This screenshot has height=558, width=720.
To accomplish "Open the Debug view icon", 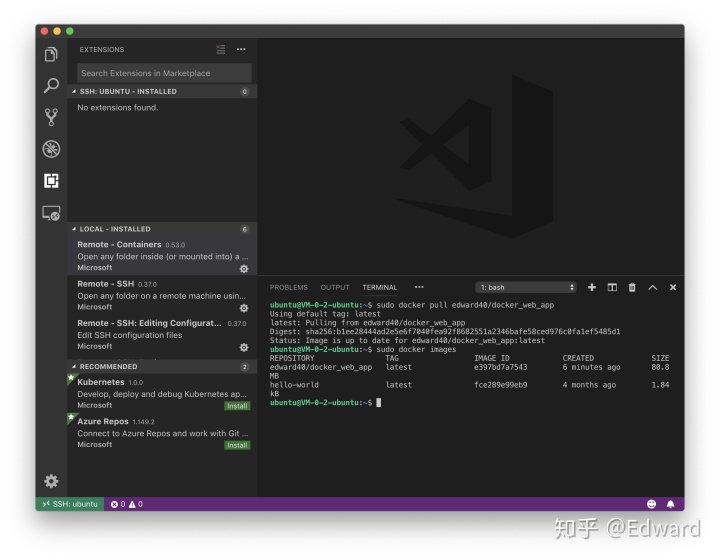I will (x=51, y=149).
